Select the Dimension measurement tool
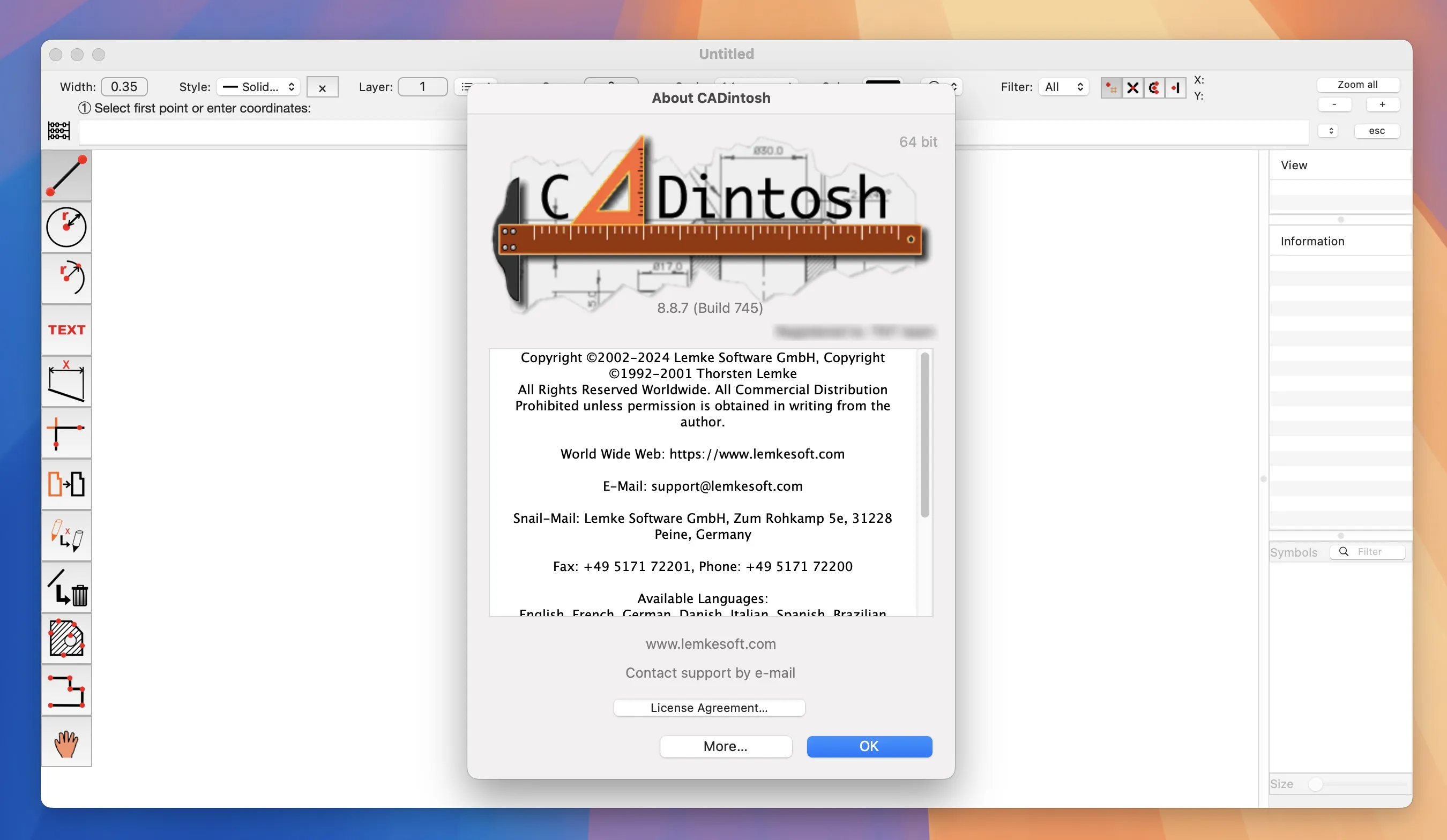Image resolution: width=1447 pixels, height=840 pixels. [66, 381]
